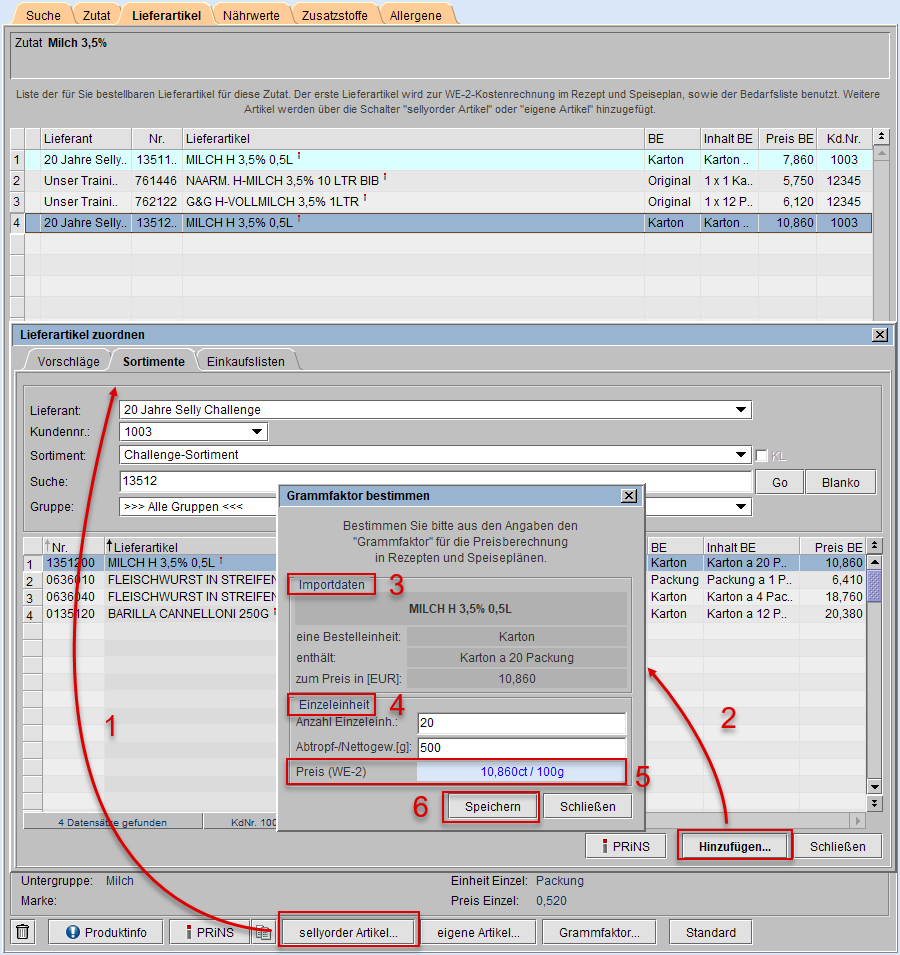
Task: Open Produktinfo with the info icon
Action: pyautogui.click(x=107, y=932)
